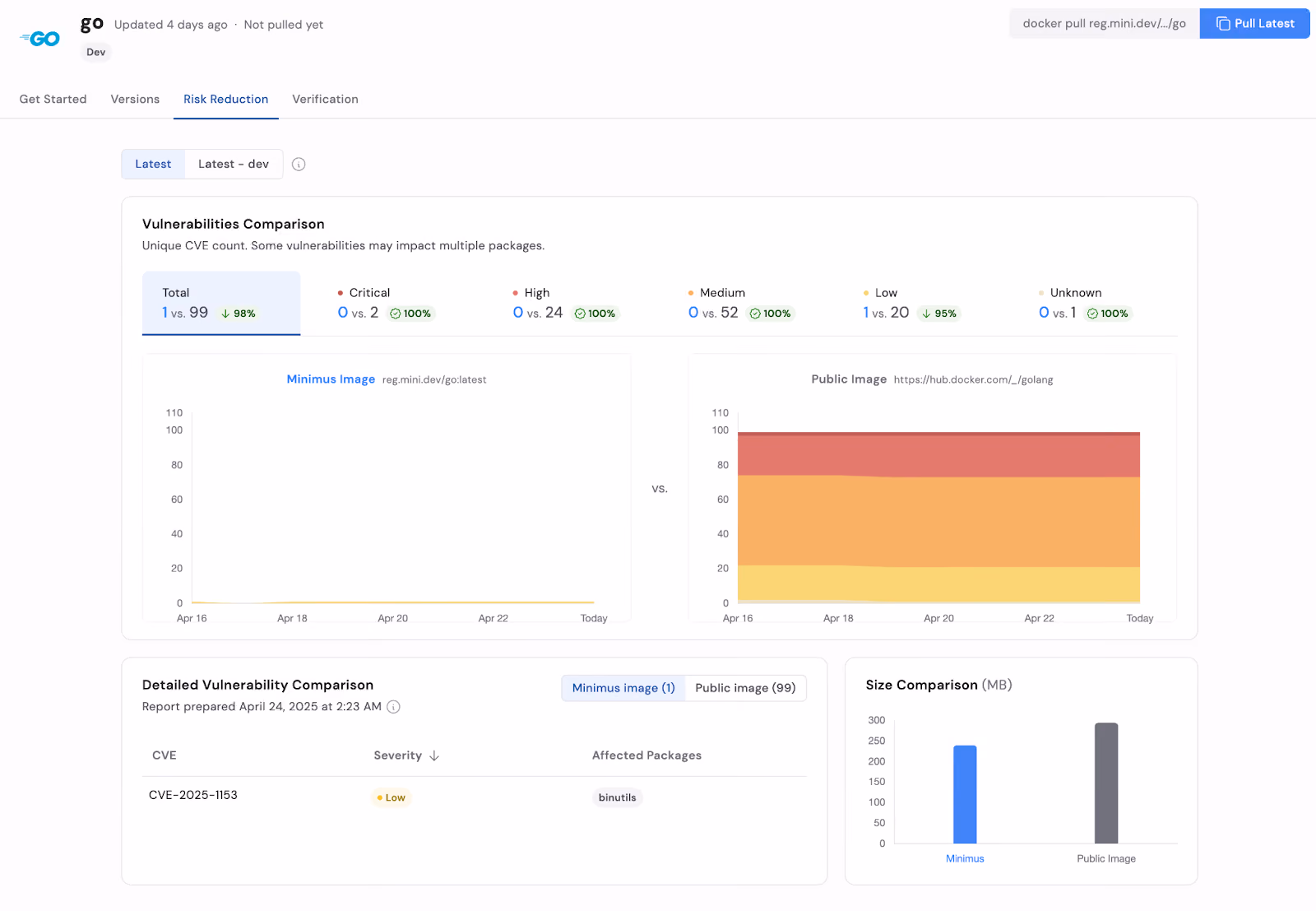
Task: Click the Pull Latest button
Action: click(1254, 24)
